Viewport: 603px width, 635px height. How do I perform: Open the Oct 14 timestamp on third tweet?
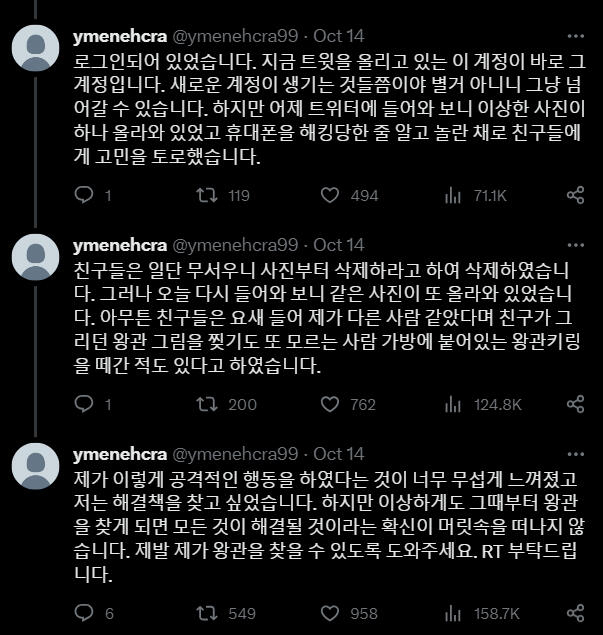coord(339,453)
